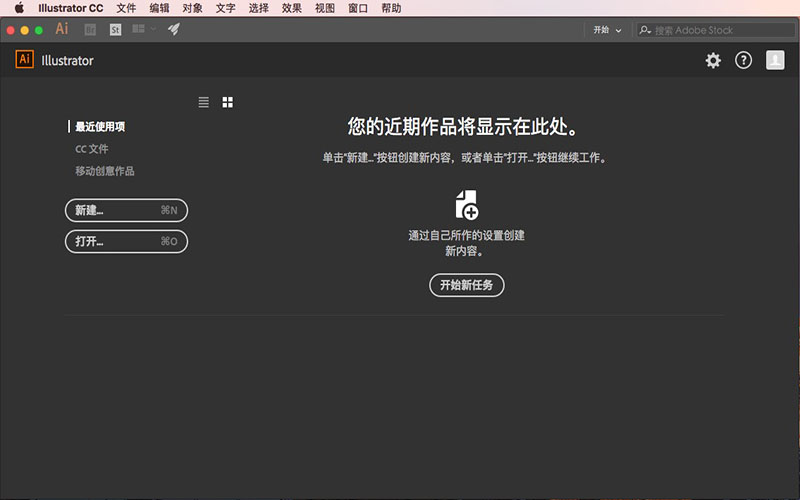This screenshot has width=800, height=500.
Task: Switch to grid thumbnail view
Action: pos(228,103)
